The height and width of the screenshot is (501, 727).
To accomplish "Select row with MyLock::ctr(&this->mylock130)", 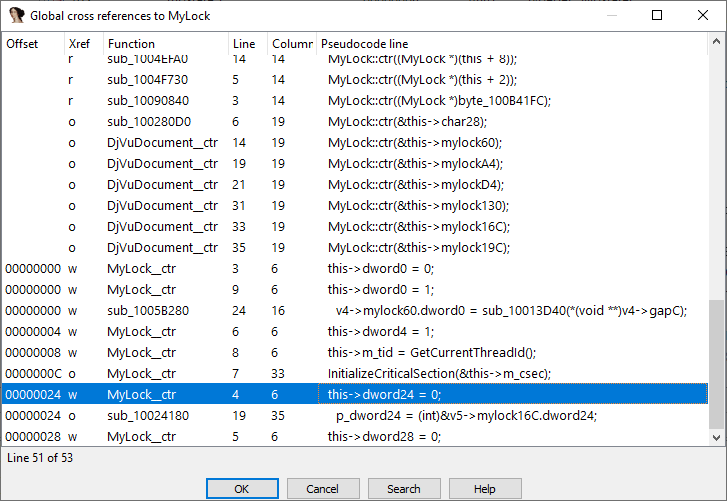I will [x=355, y=206].
